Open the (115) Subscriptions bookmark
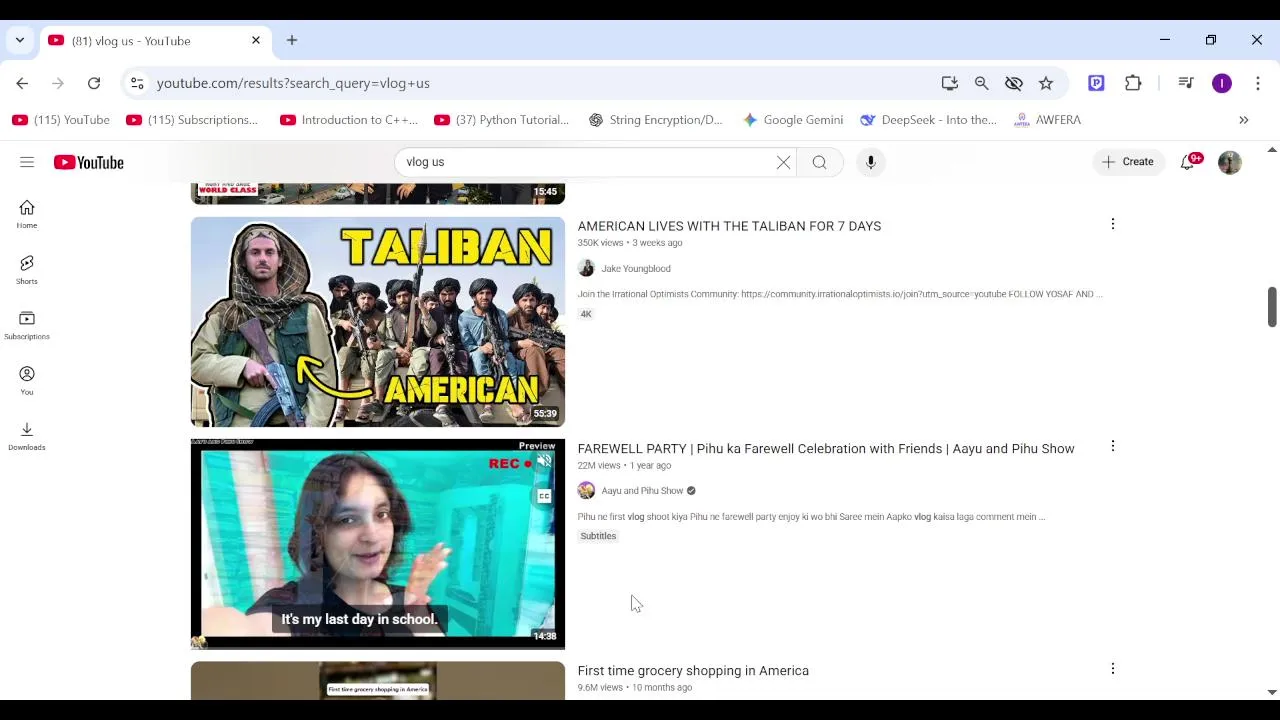 [192, 120]
